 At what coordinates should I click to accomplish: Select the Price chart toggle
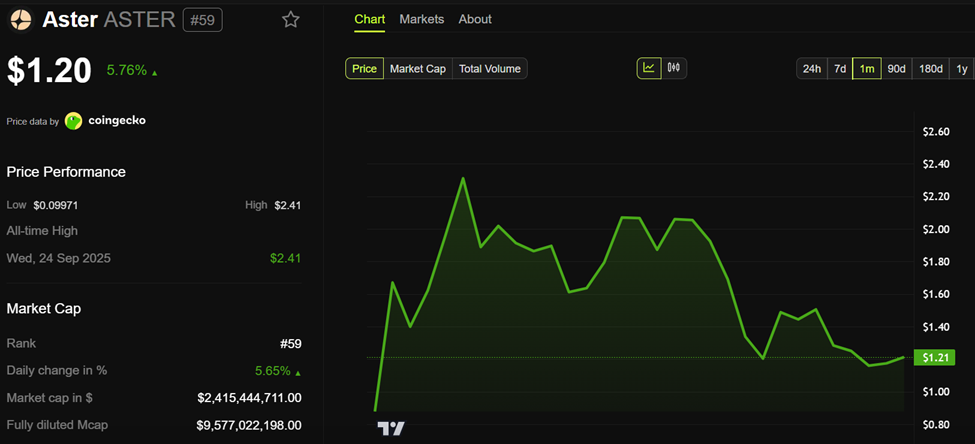click(x=365, y=68)
